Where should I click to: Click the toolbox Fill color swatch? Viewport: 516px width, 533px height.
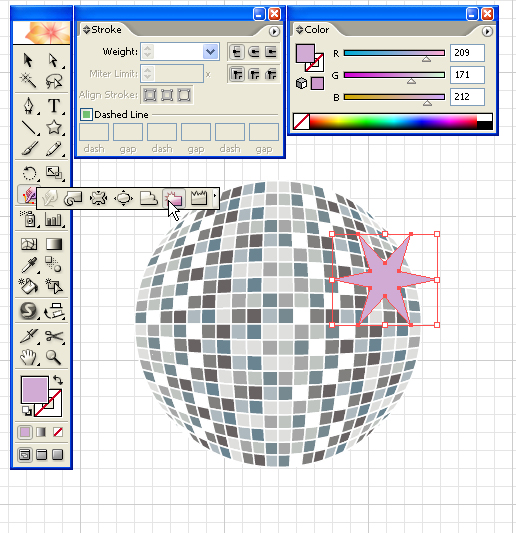click(x=34, y=389)
